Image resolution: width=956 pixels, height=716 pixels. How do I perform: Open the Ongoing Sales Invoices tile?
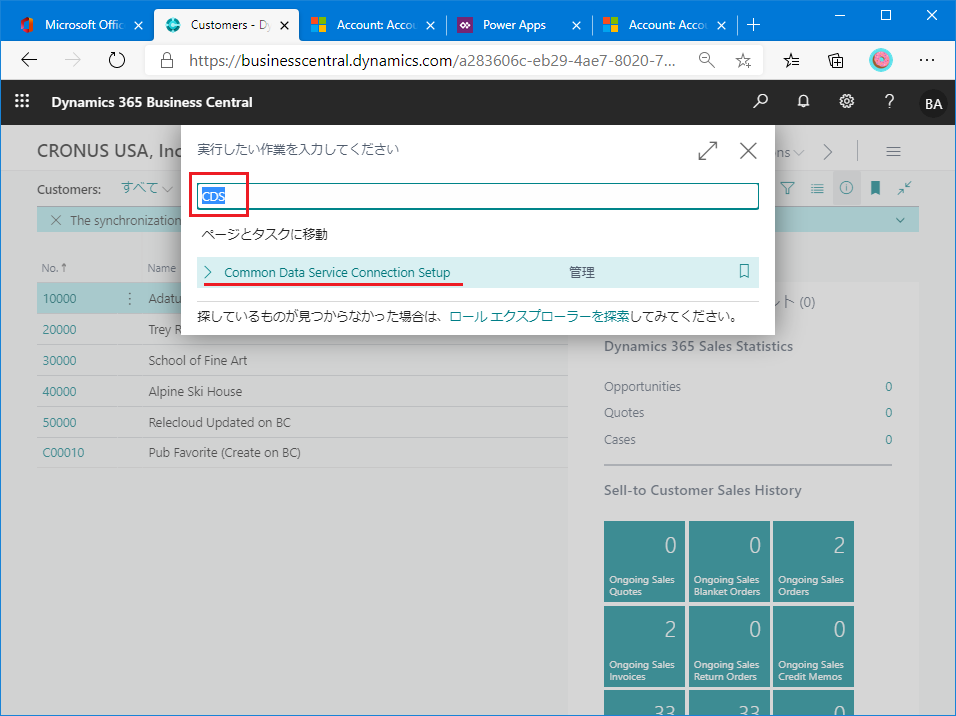pyautogui.click(x=644, y=646)
